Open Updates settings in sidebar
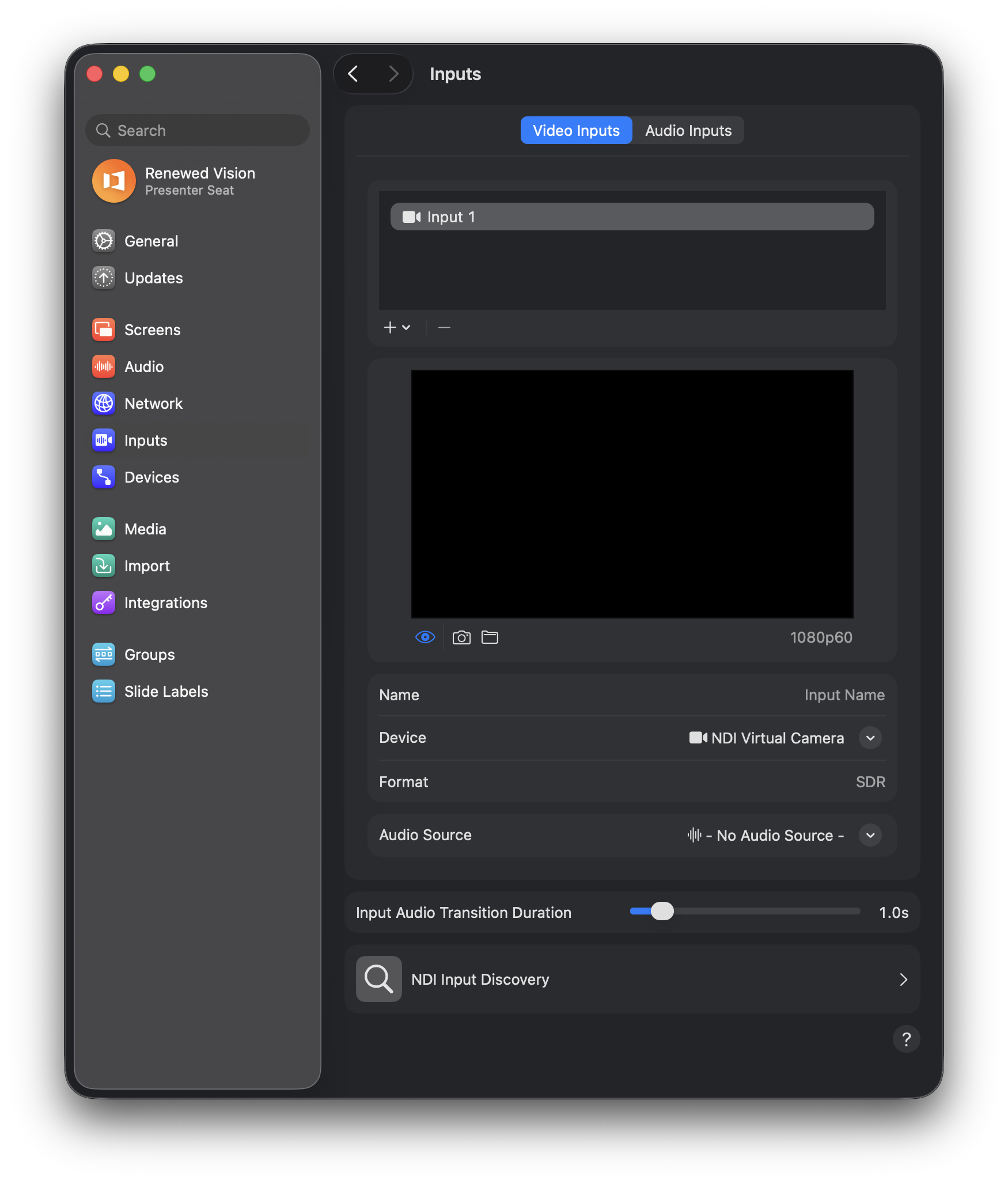The image size is (1008, 1184). 198,278
